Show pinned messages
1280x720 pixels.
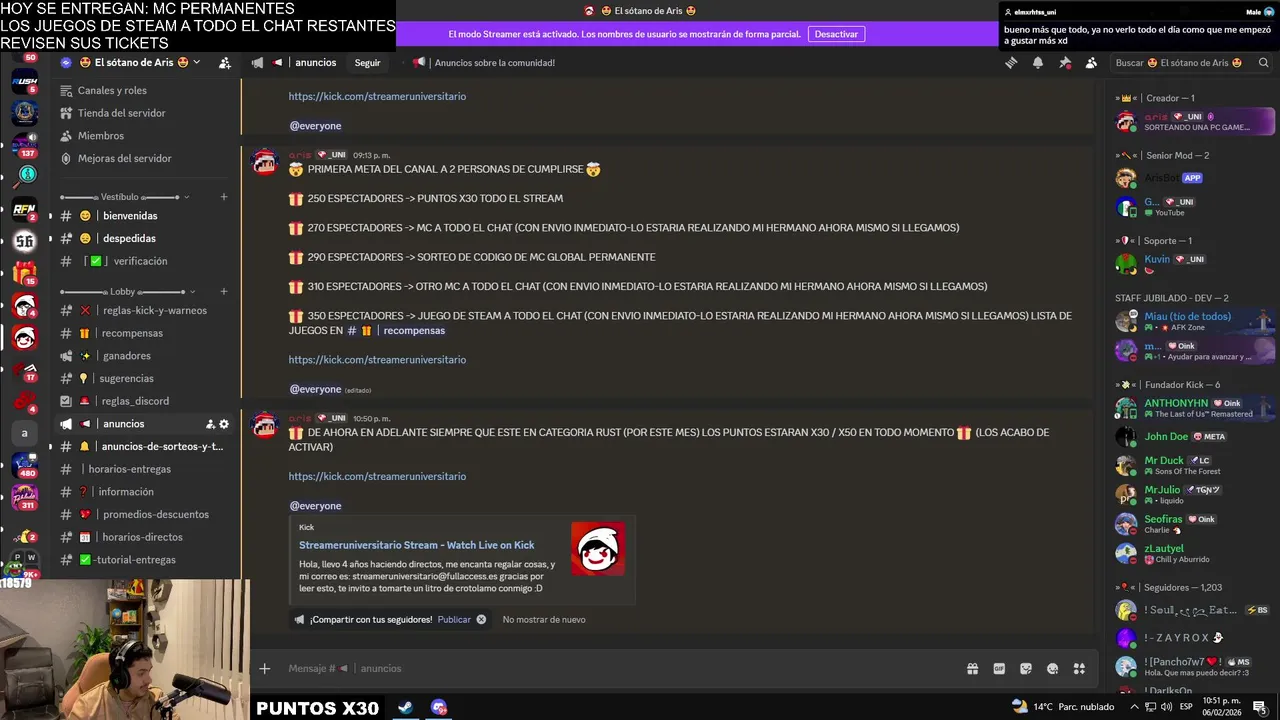coord(1065,62)
